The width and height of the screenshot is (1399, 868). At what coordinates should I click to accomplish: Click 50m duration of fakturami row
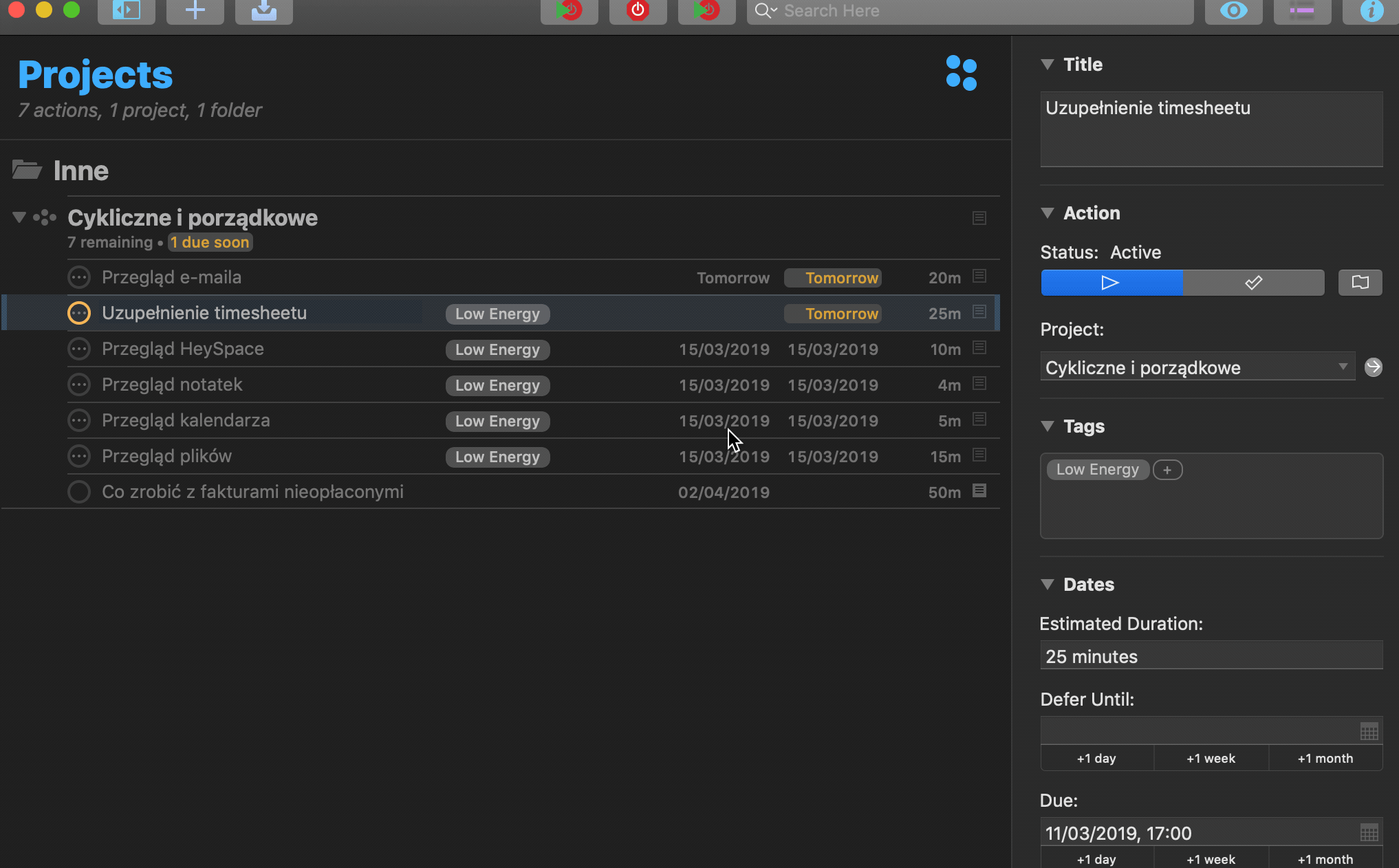tap(944, 492)
